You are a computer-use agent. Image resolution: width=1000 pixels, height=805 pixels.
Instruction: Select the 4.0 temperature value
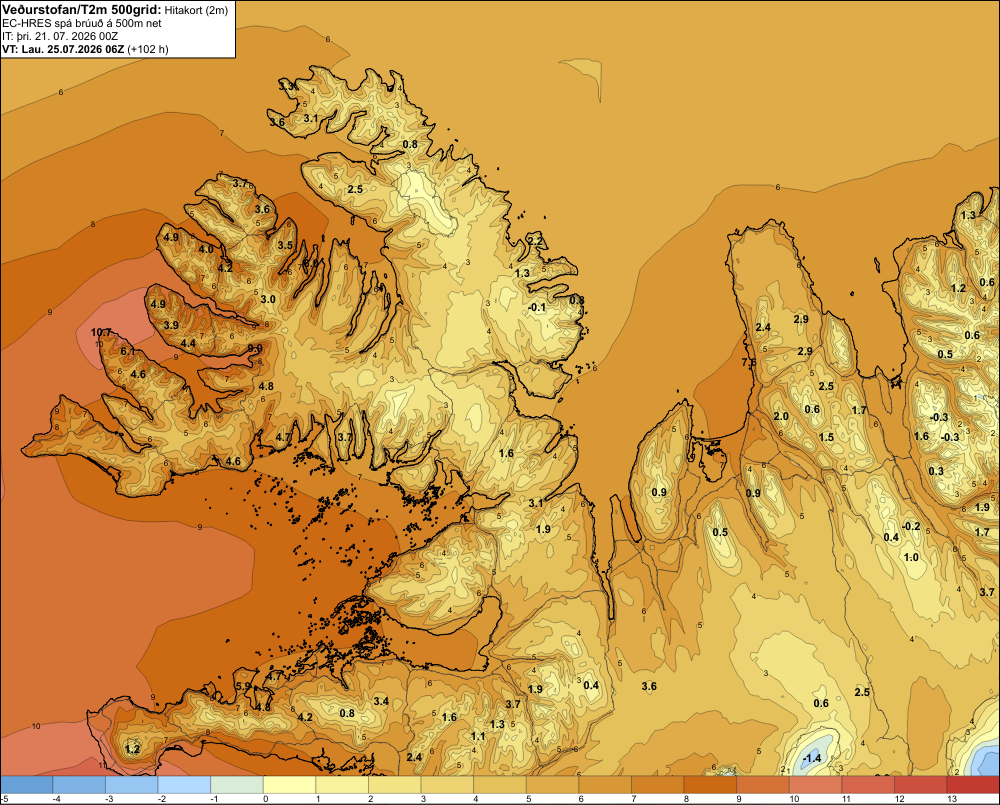coord(206,249)
